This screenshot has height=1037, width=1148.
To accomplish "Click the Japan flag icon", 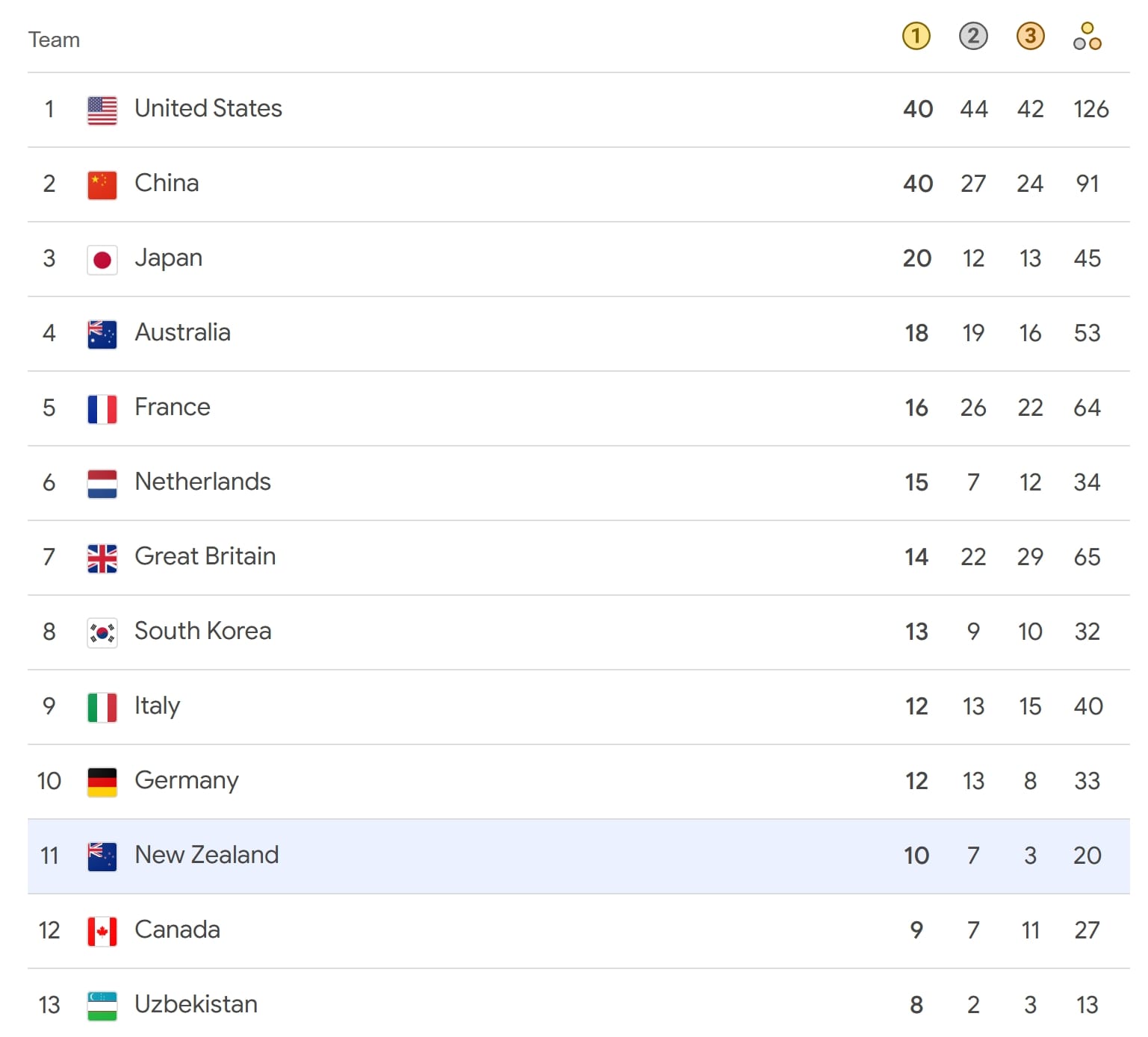I will pyautogui.click(x=102, y=260).
